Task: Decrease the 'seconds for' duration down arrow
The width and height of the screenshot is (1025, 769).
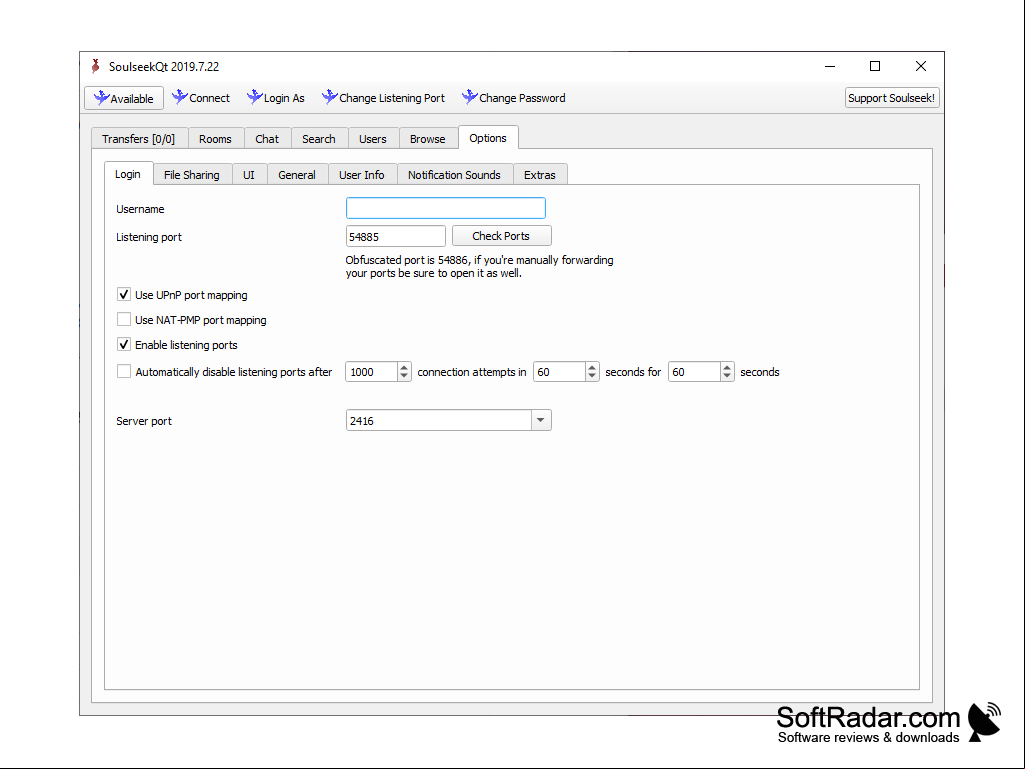Action: 727,376
